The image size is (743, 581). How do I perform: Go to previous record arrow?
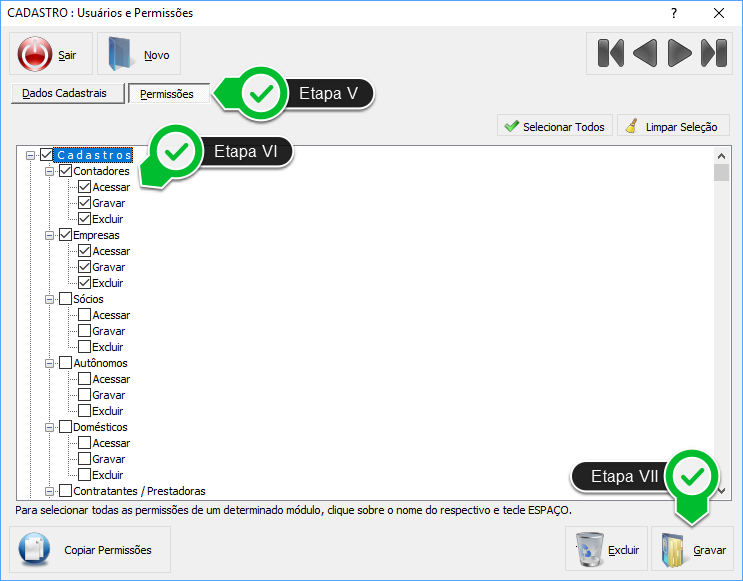pos(645,53)
